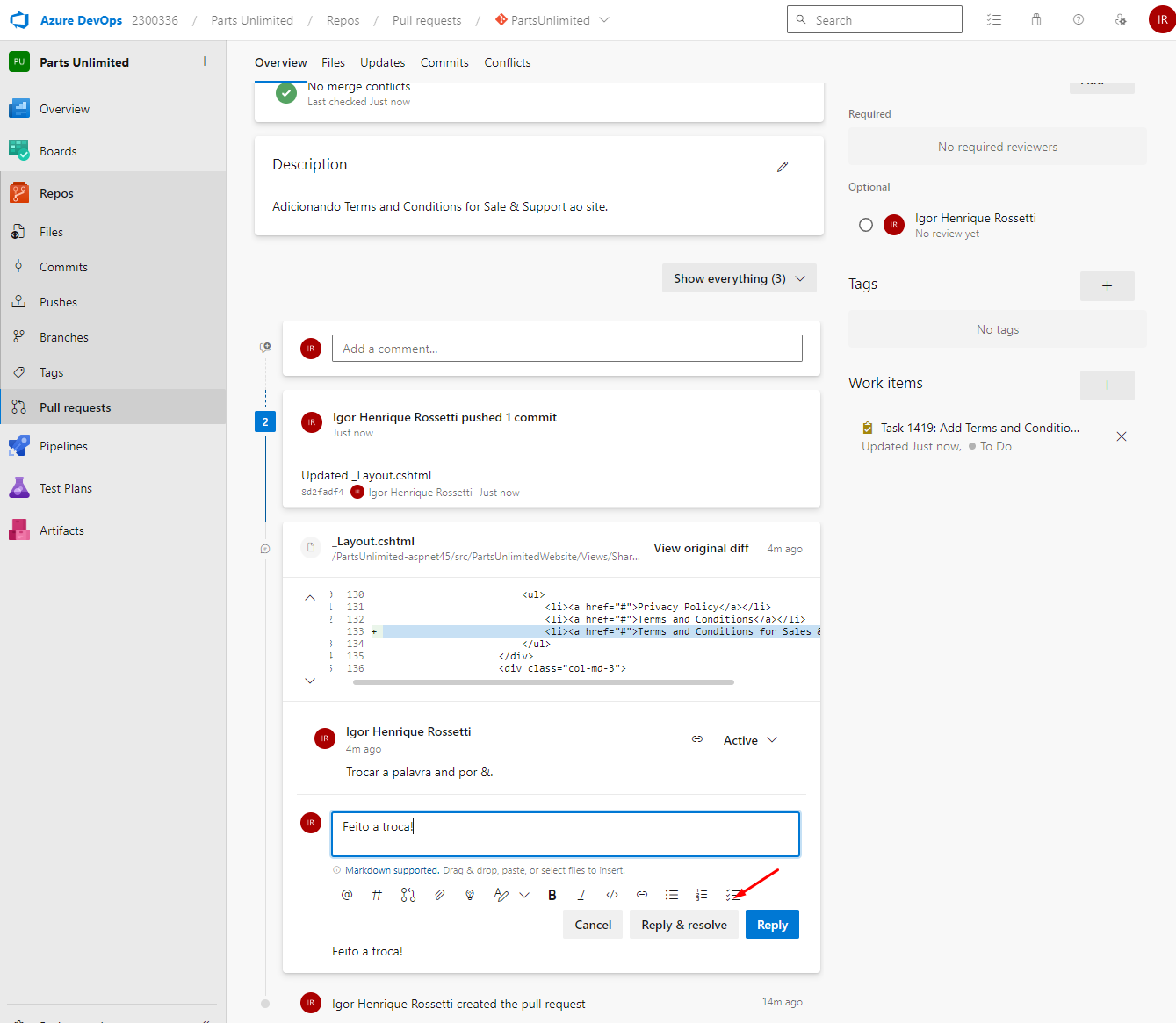This screenshot has width=1176, height=1023.
Task: Click the Search box in header
Action: [875, 20]
